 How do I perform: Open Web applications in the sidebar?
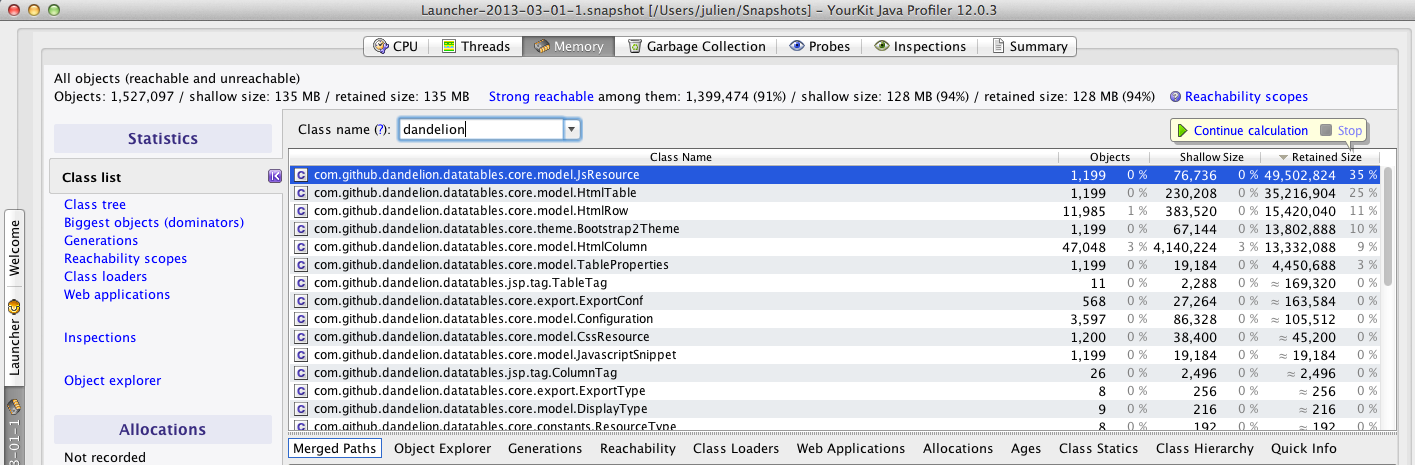tap(117, 294)
